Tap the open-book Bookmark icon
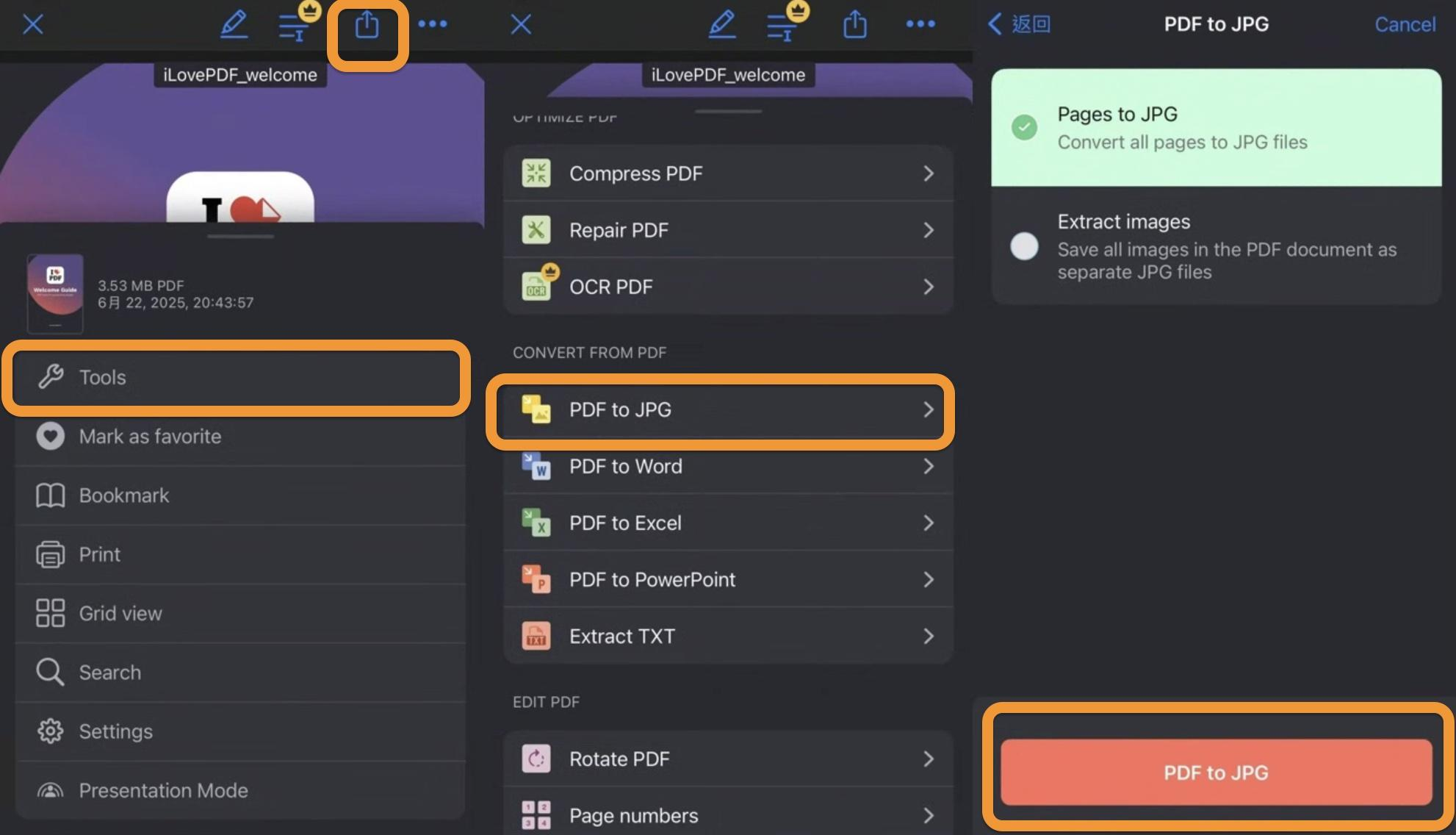1456x835 pixels. coord(51,495)
